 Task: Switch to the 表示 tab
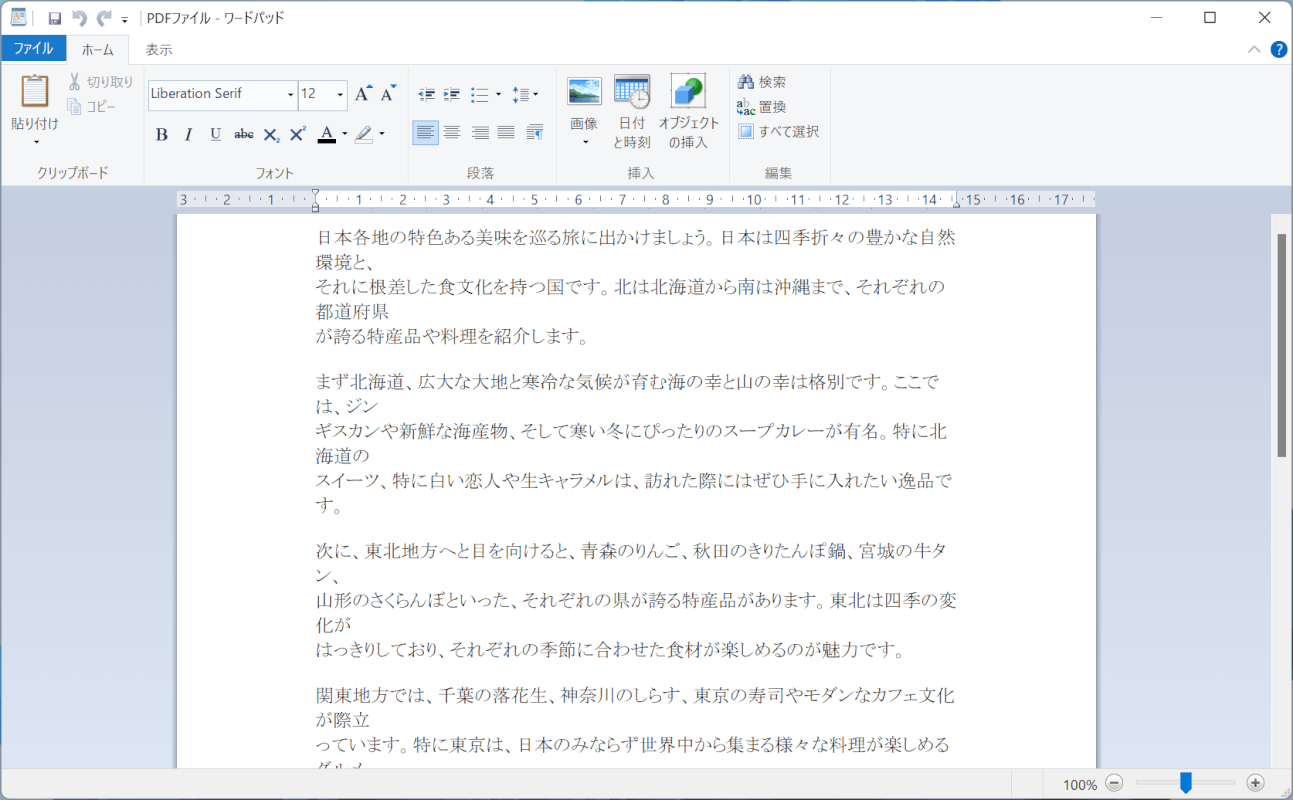pos(159,49)
